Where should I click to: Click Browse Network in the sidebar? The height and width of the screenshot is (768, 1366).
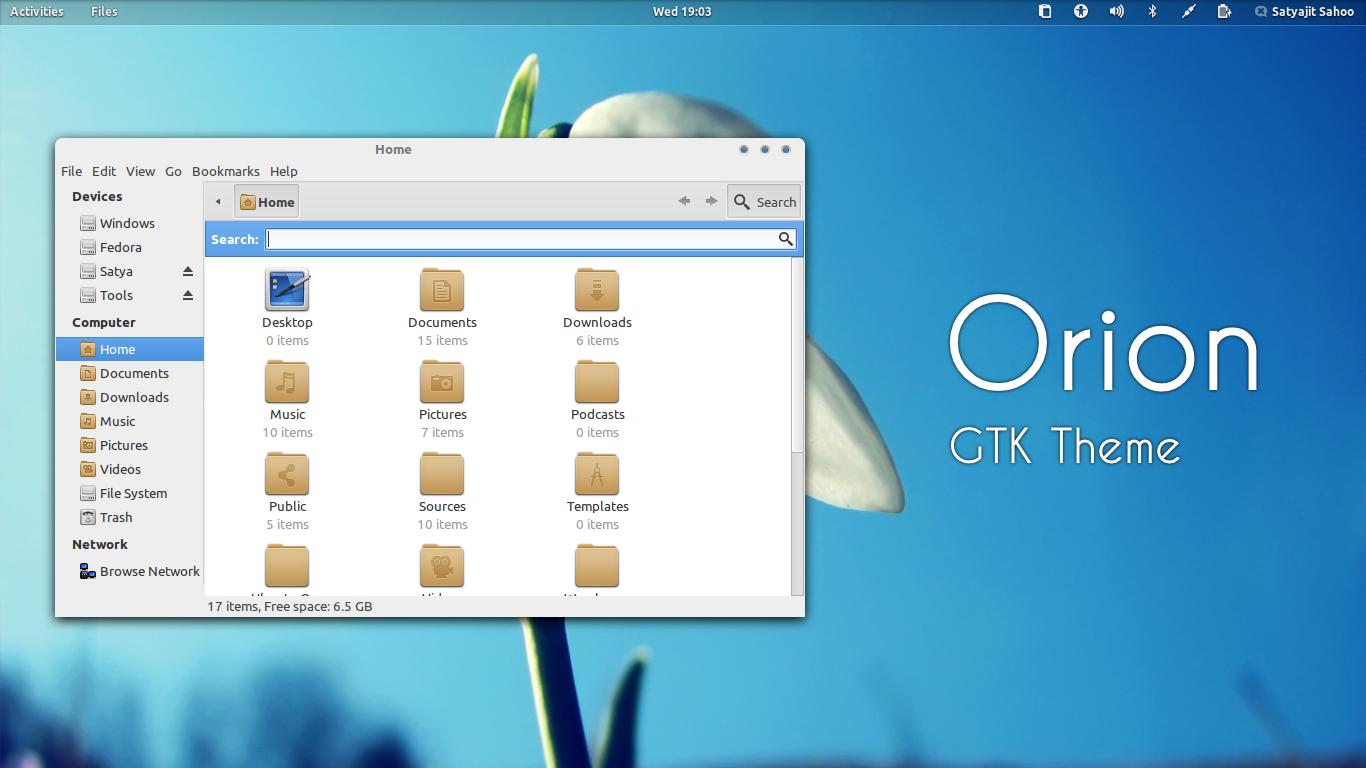[148, 571]
